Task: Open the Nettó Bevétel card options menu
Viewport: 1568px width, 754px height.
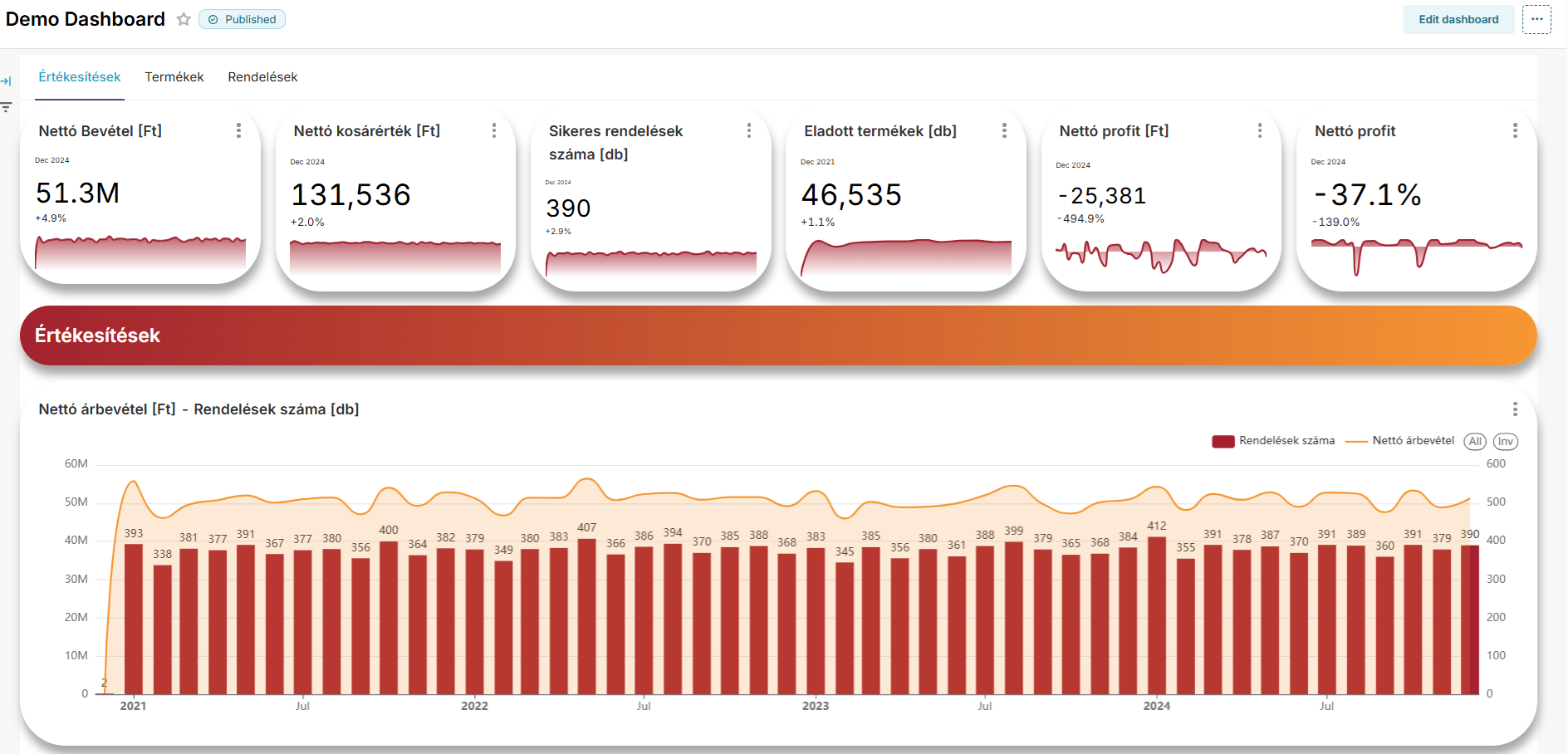Action: [239, 130]
